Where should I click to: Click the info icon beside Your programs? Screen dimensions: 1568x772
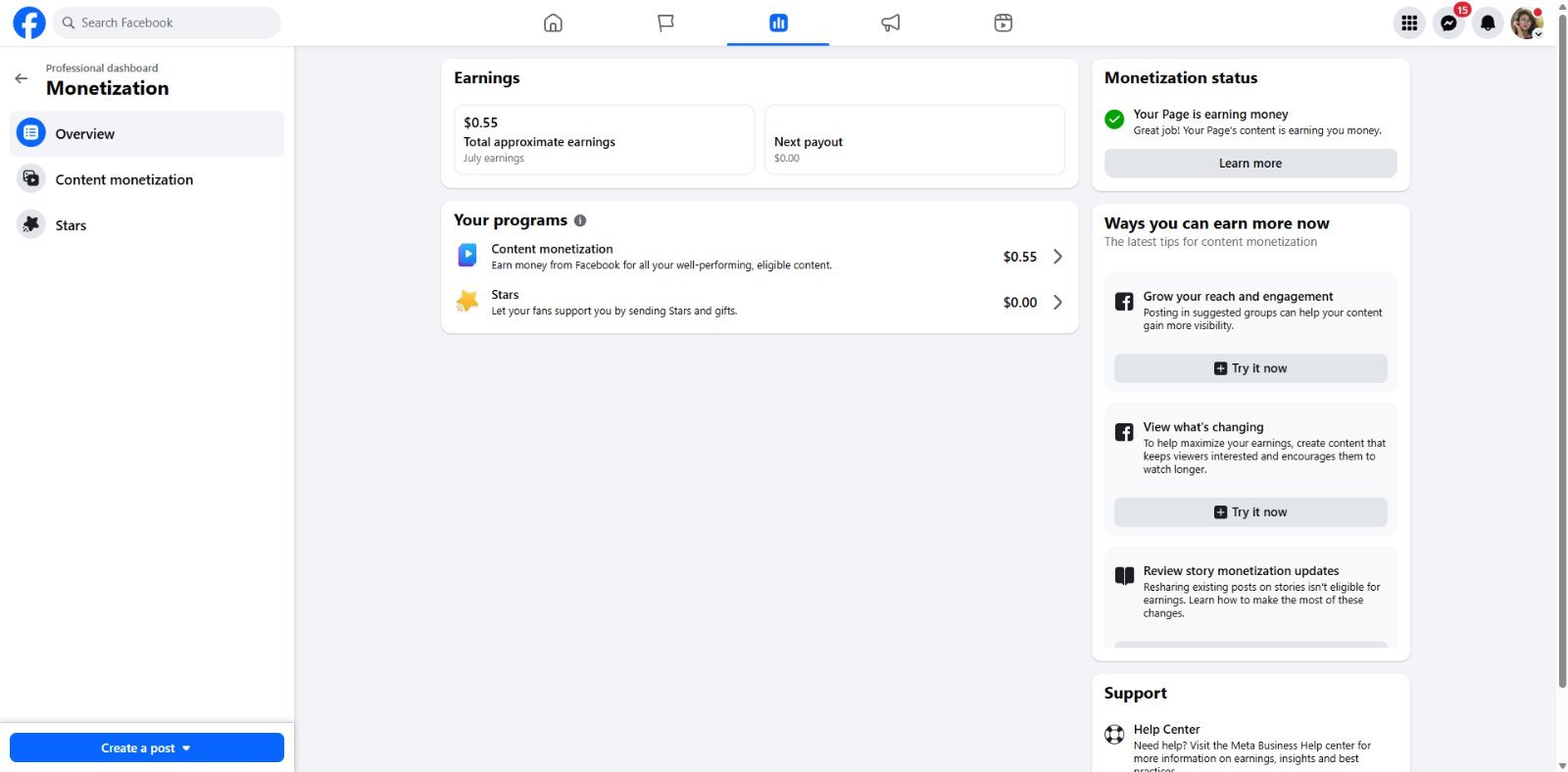click(580, 220)
